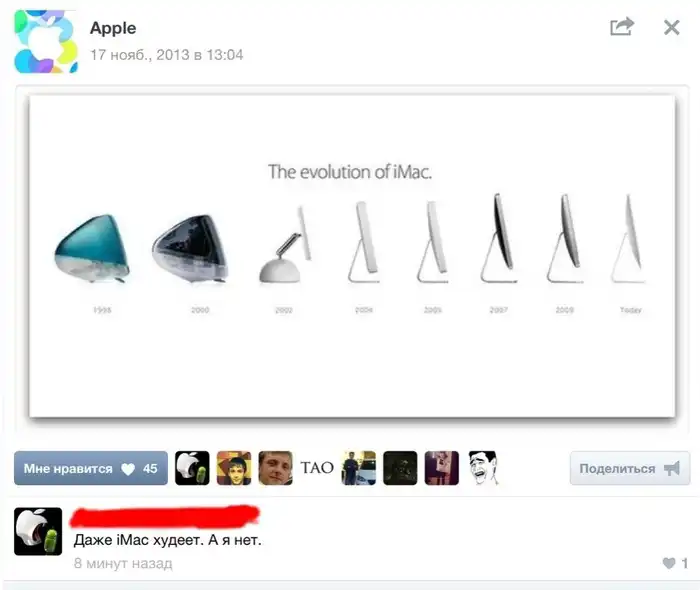Close the photo viewer with X icon
Viewport: 700px width, 590px height.
point(671,28)
